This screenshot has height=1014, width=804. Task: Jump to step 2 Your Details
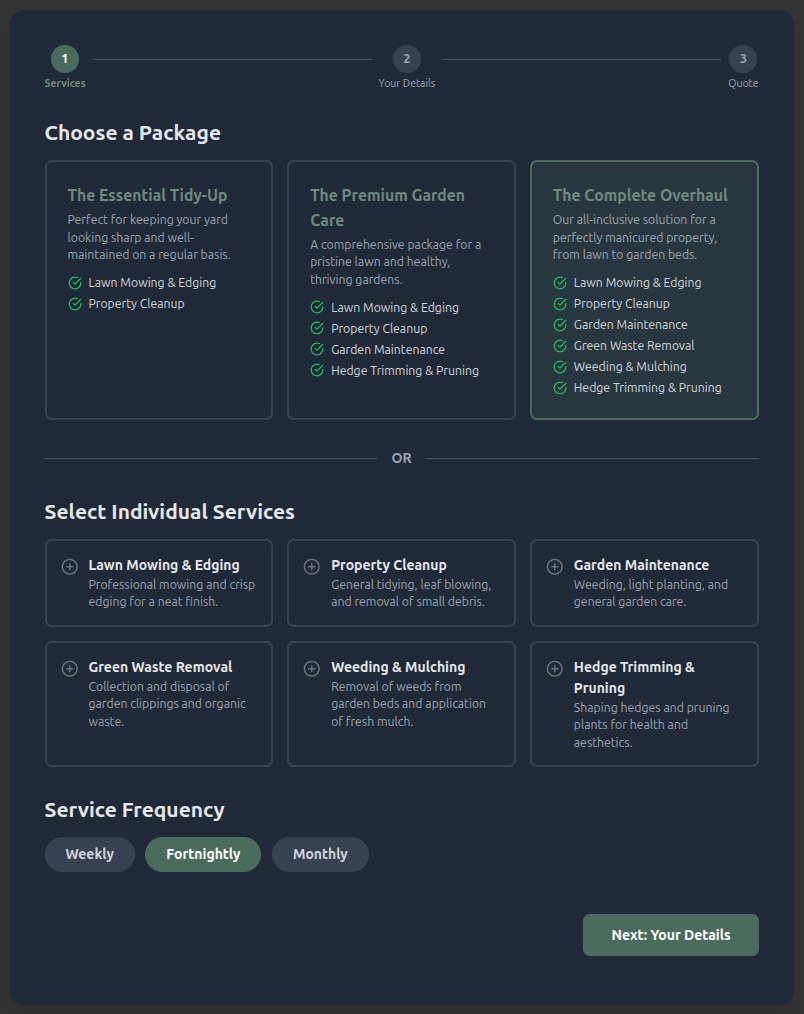click(406, 59)
